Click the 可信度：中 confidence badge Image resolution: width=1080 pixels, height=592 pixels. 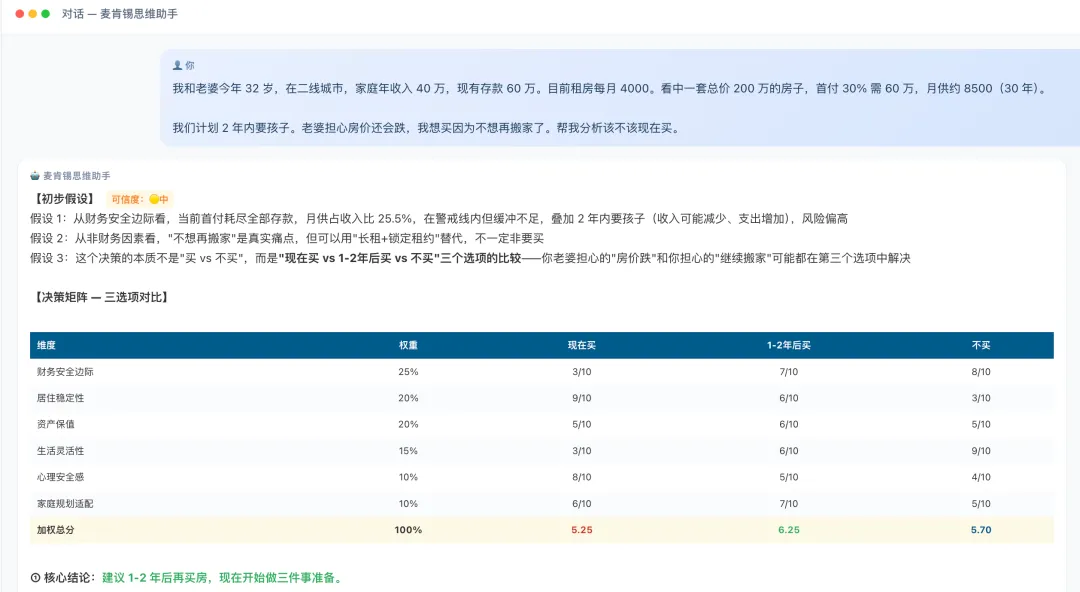click(140, 199)
